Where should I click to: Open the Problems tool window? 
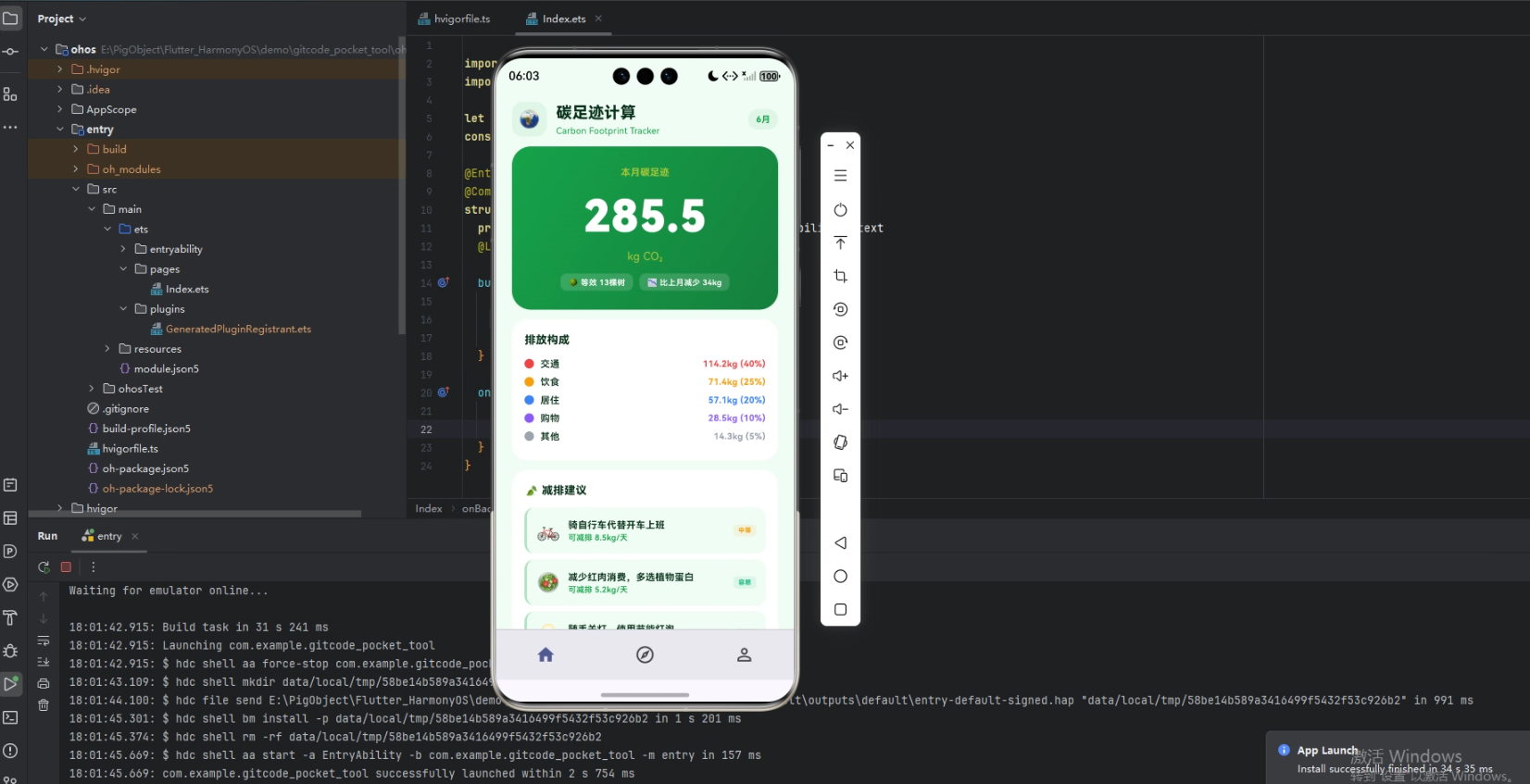[x=10, y=751]
